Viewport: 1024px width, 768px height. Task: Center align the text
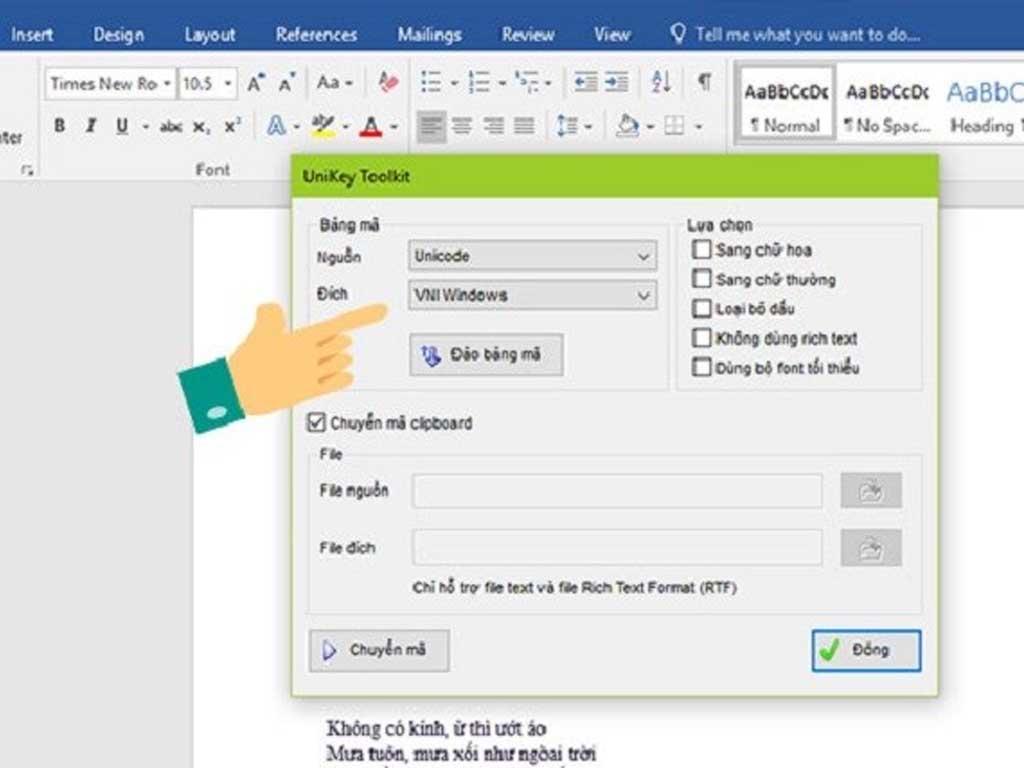pos(462,125)
